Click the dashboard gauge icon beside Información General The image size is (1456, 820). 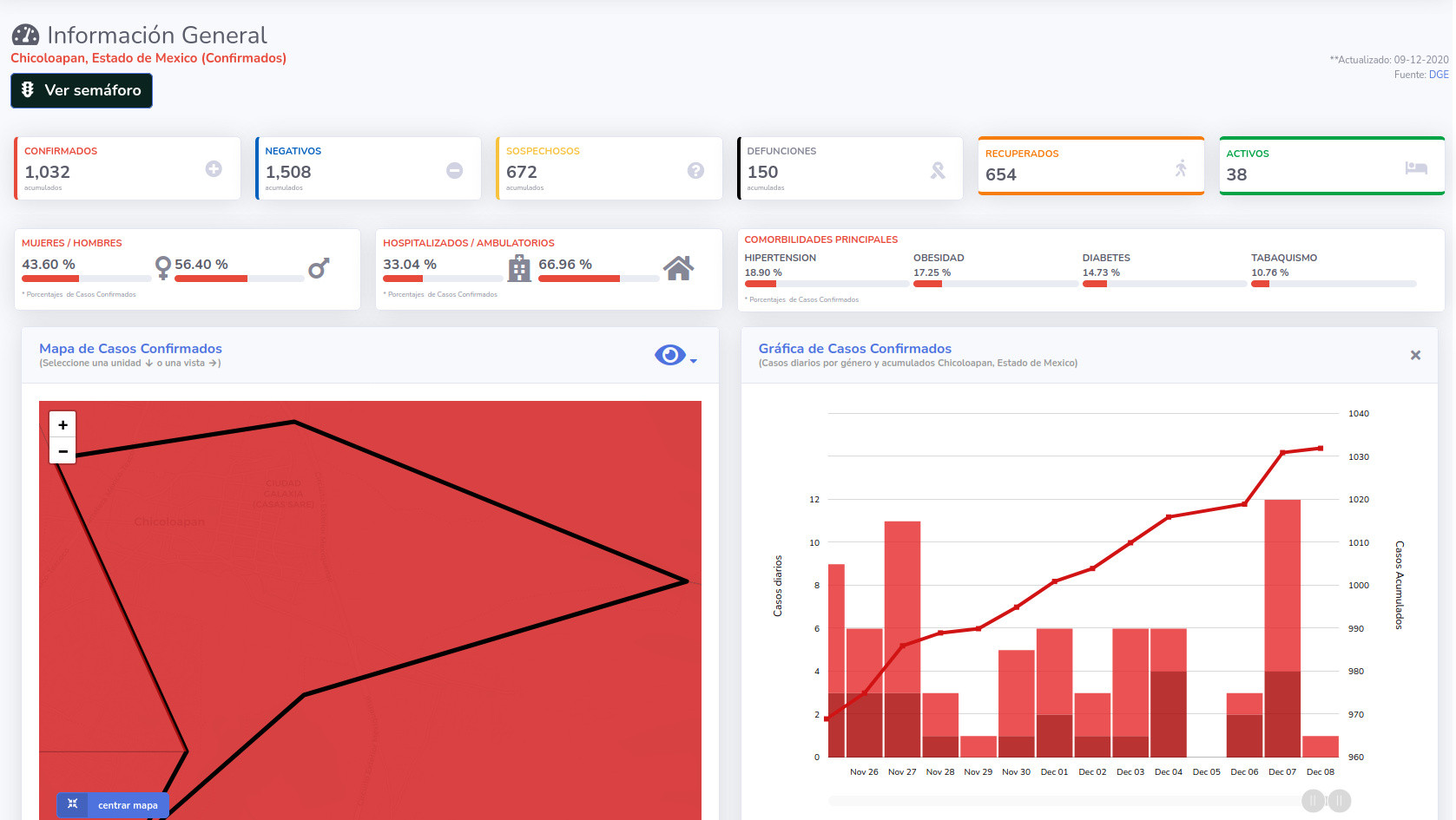pos(25,35)
